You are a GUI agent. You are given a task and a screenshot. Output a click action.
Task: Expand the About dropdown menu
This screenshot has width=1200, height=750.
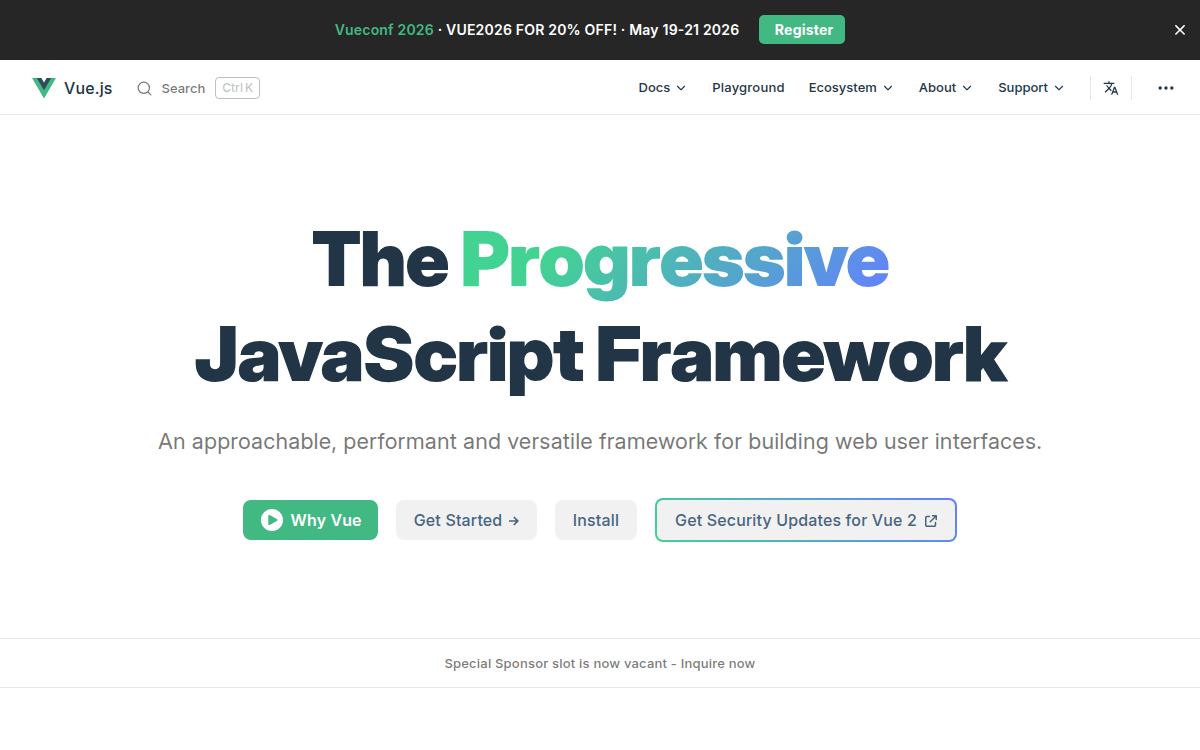(x=945, y=88)
